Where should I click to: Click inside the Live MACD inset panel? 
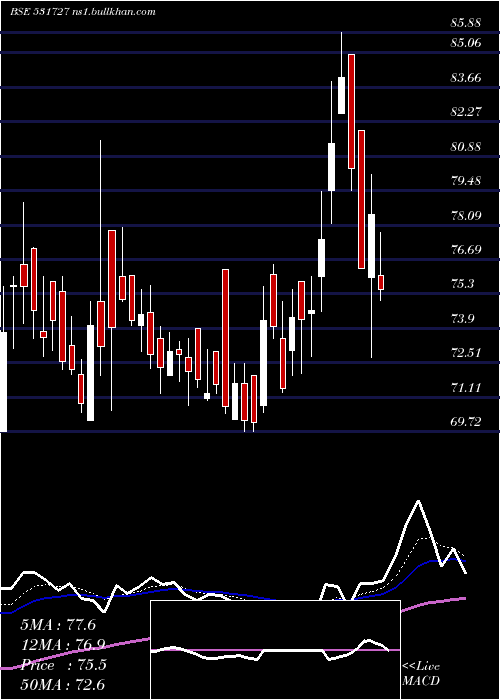tap(275, 650)
